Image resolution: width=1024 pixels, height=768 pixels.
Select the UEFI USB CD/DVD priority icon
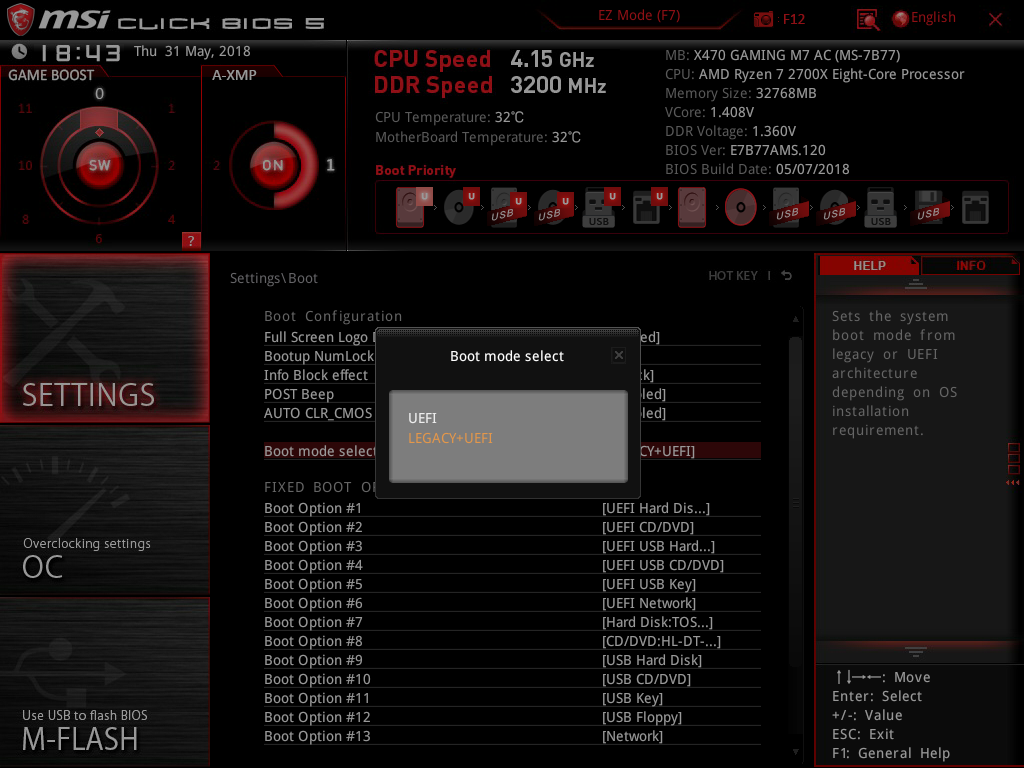tap(554, 208)
